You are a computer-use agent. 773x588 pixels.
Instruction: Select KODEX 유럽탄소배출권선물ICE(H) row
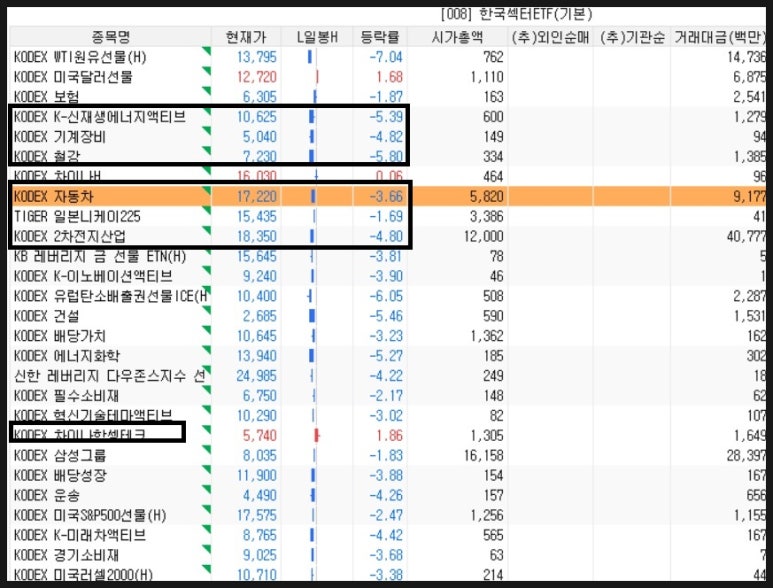coord(387,296)
